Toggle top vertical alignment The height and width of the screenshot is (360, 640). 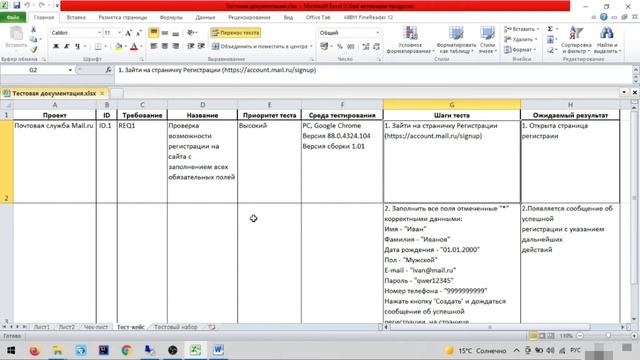click(154, 33)
